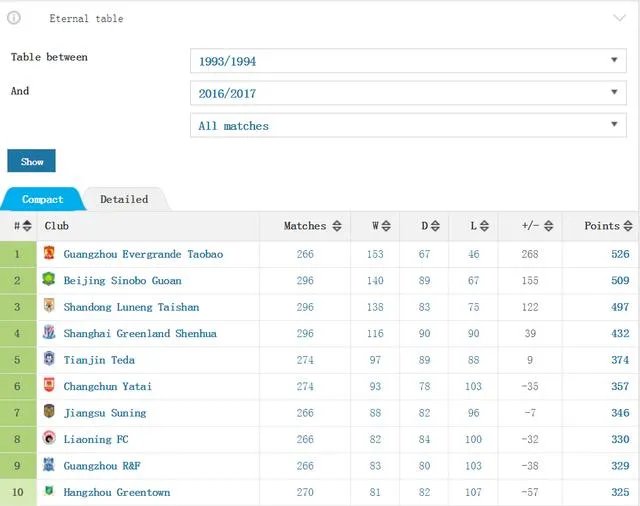
Task: Click the Tianjin Teda club badge
Action: [49, 360]
